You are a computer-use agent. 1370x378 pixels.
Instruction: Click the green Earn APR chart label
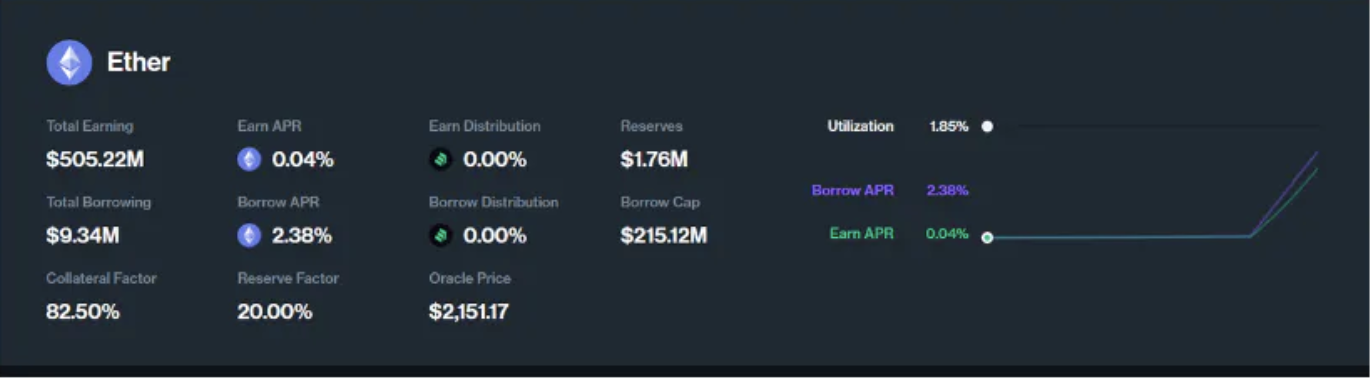[862, 234]
